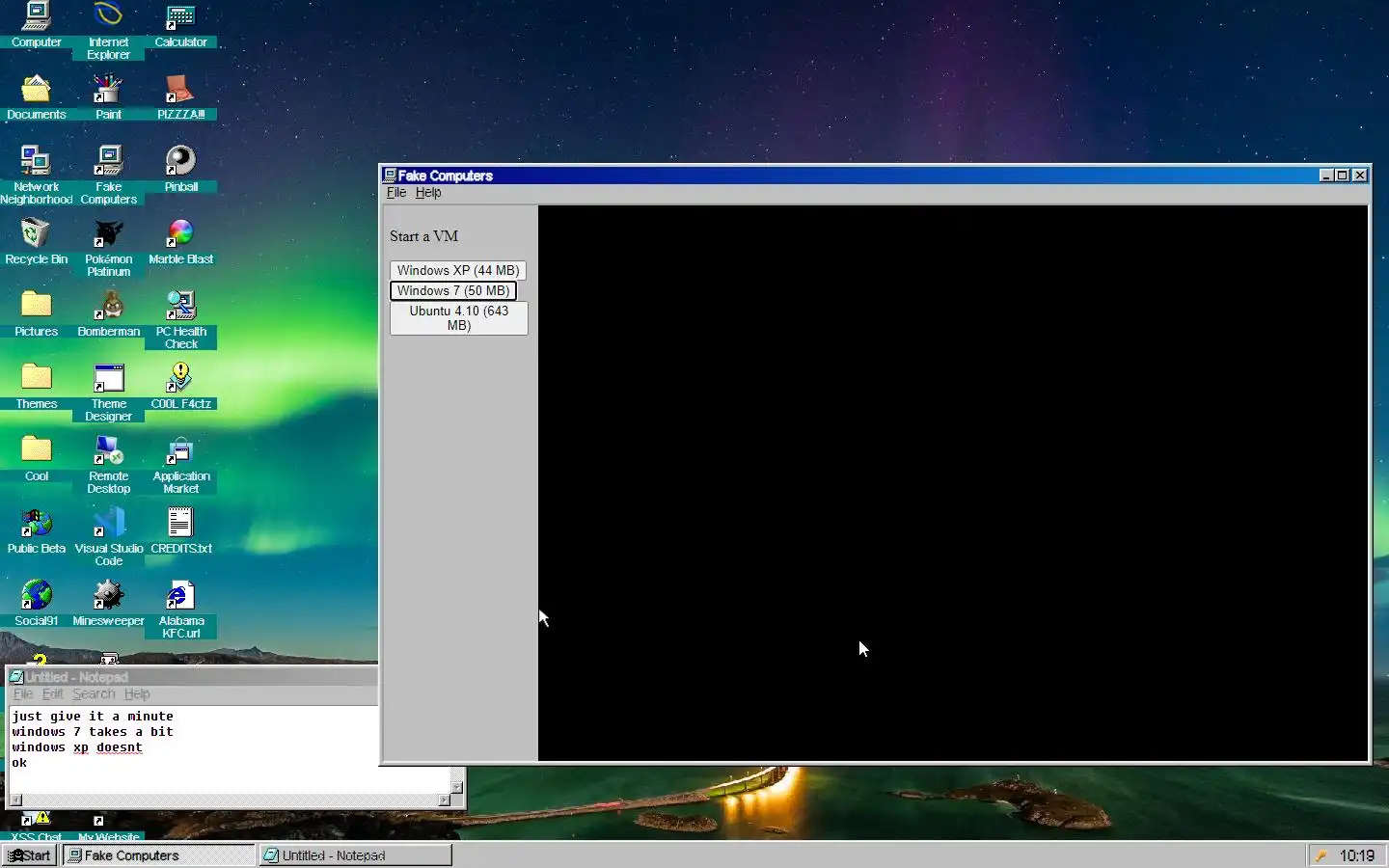
Task: Click the system tray clock 10:19
Action: (1357, 855)
